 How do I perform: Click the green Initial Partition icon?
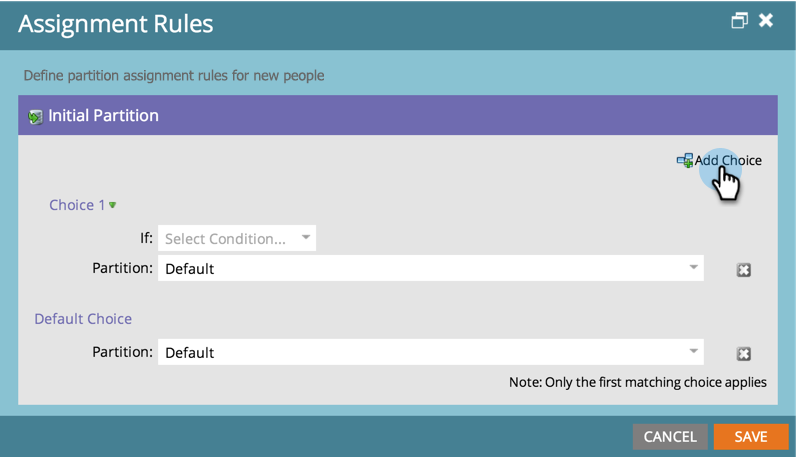(x=36, y=117)
